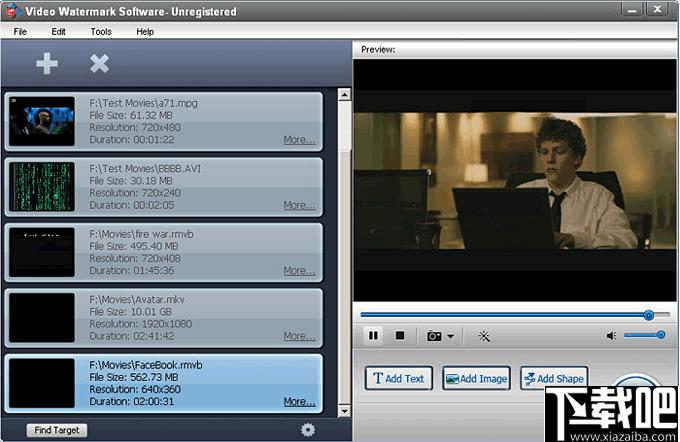The image size is (680, 442).
Task: Click the effects sparkle icon
Action: pos(484,336)
